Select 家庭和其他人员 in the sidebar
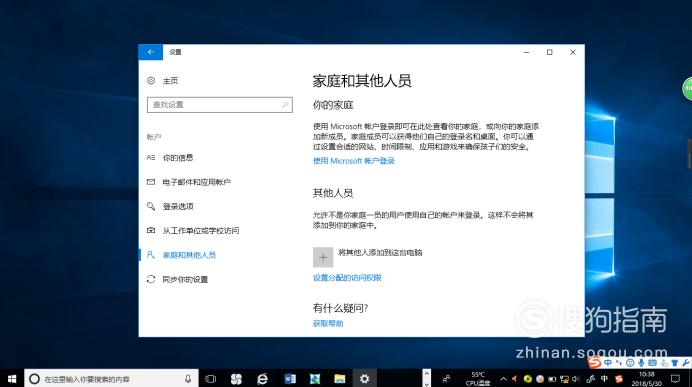 189,255
